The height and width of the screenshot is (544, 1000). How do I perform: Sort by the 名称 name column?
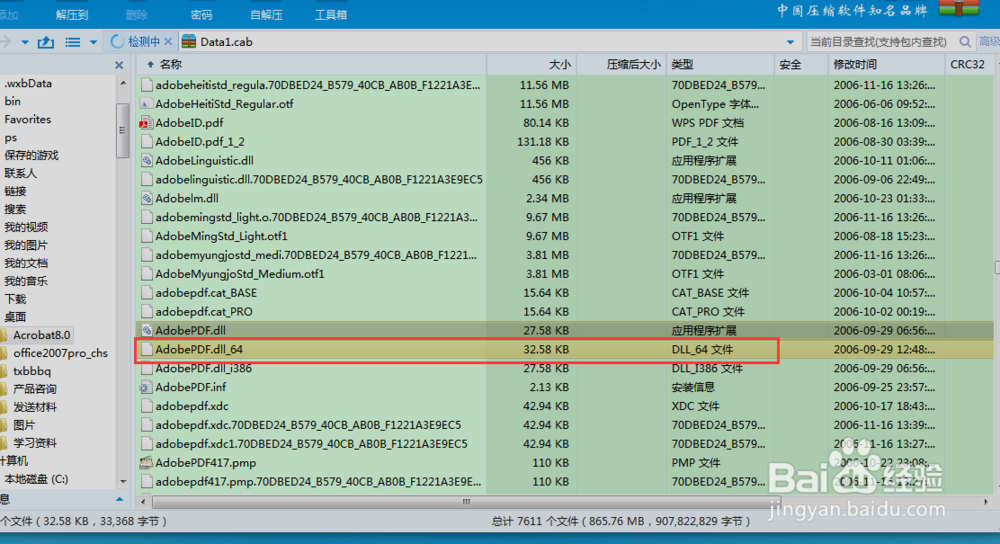pyautogui.click(x=170, y=64)
